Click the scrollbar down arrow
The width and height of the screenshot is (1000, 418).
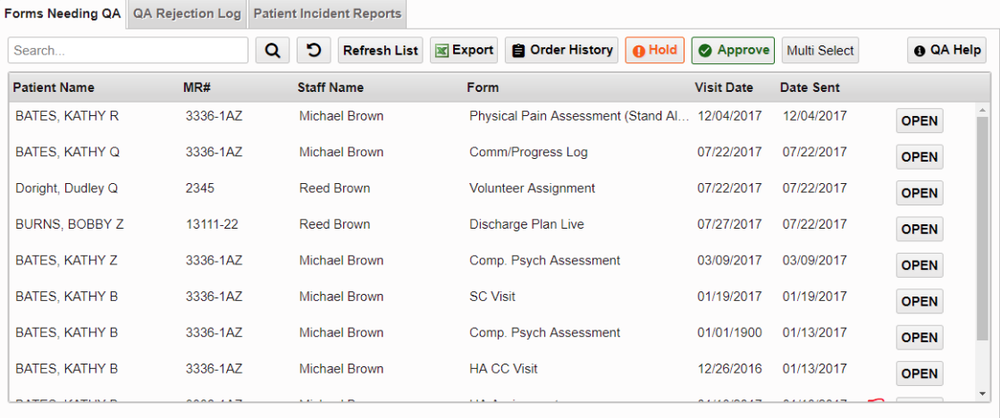(x=982, y=394)
